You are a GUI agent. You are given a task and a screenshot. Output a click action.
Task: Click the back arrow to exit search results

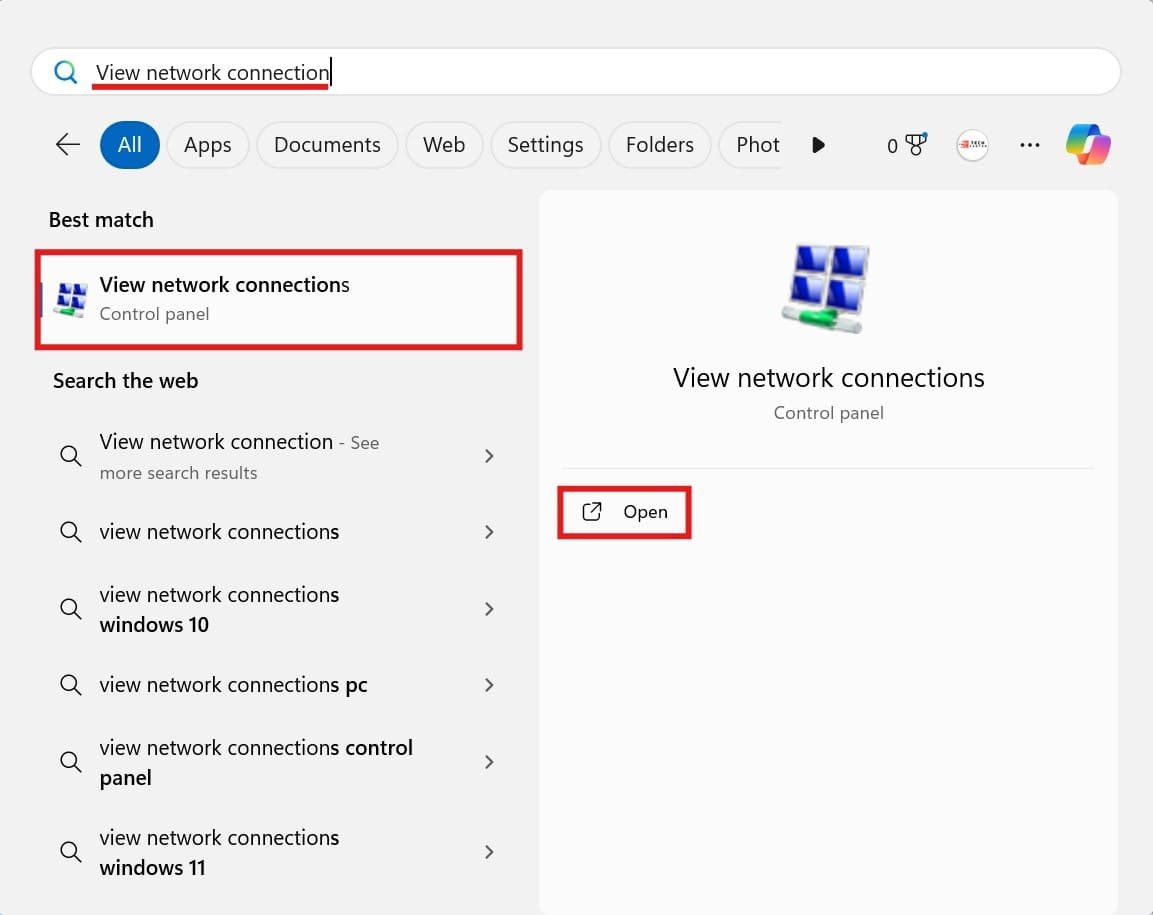[x=67, y=144]
